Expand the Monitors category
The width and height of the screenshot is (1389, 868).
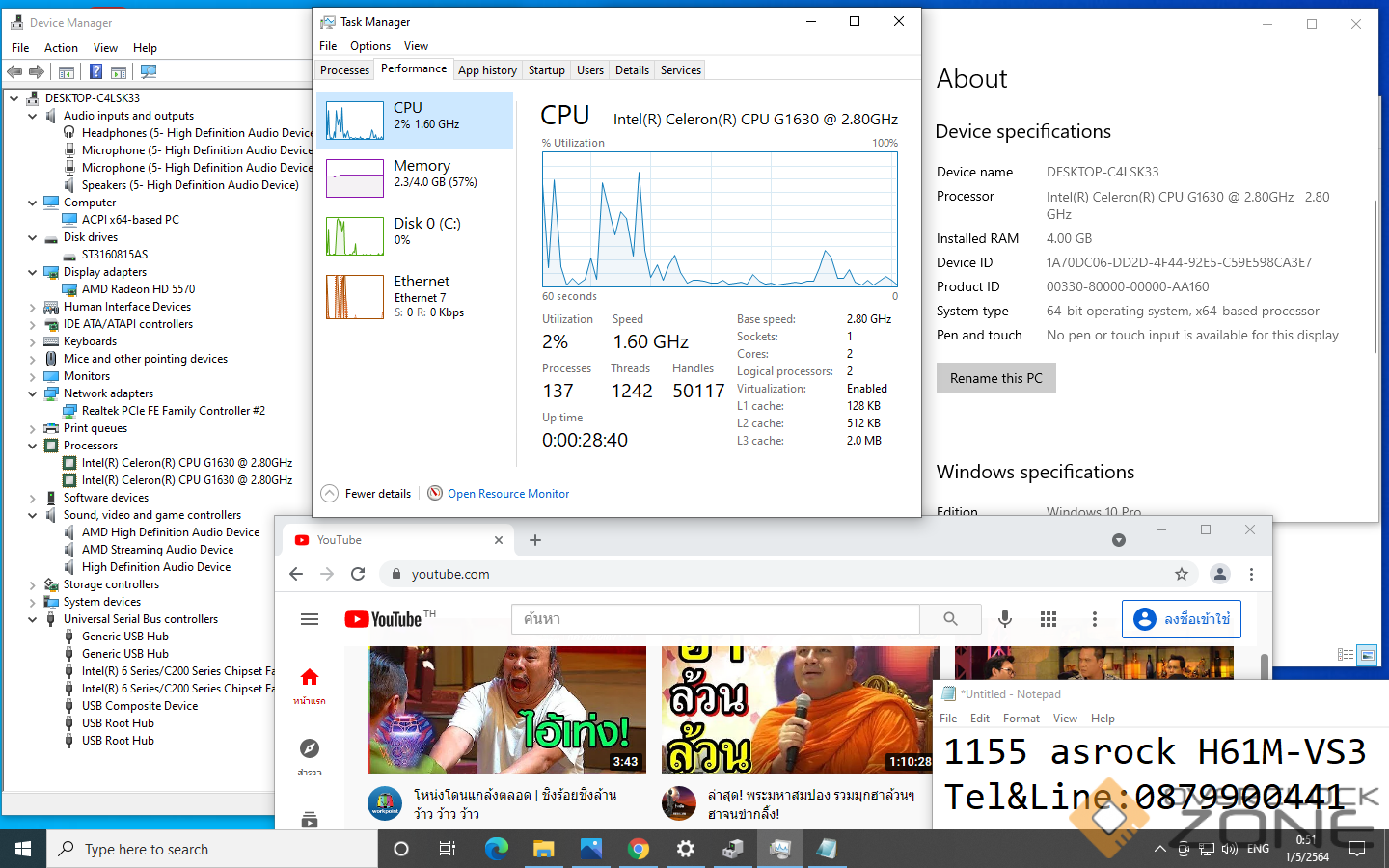point(32,377)
